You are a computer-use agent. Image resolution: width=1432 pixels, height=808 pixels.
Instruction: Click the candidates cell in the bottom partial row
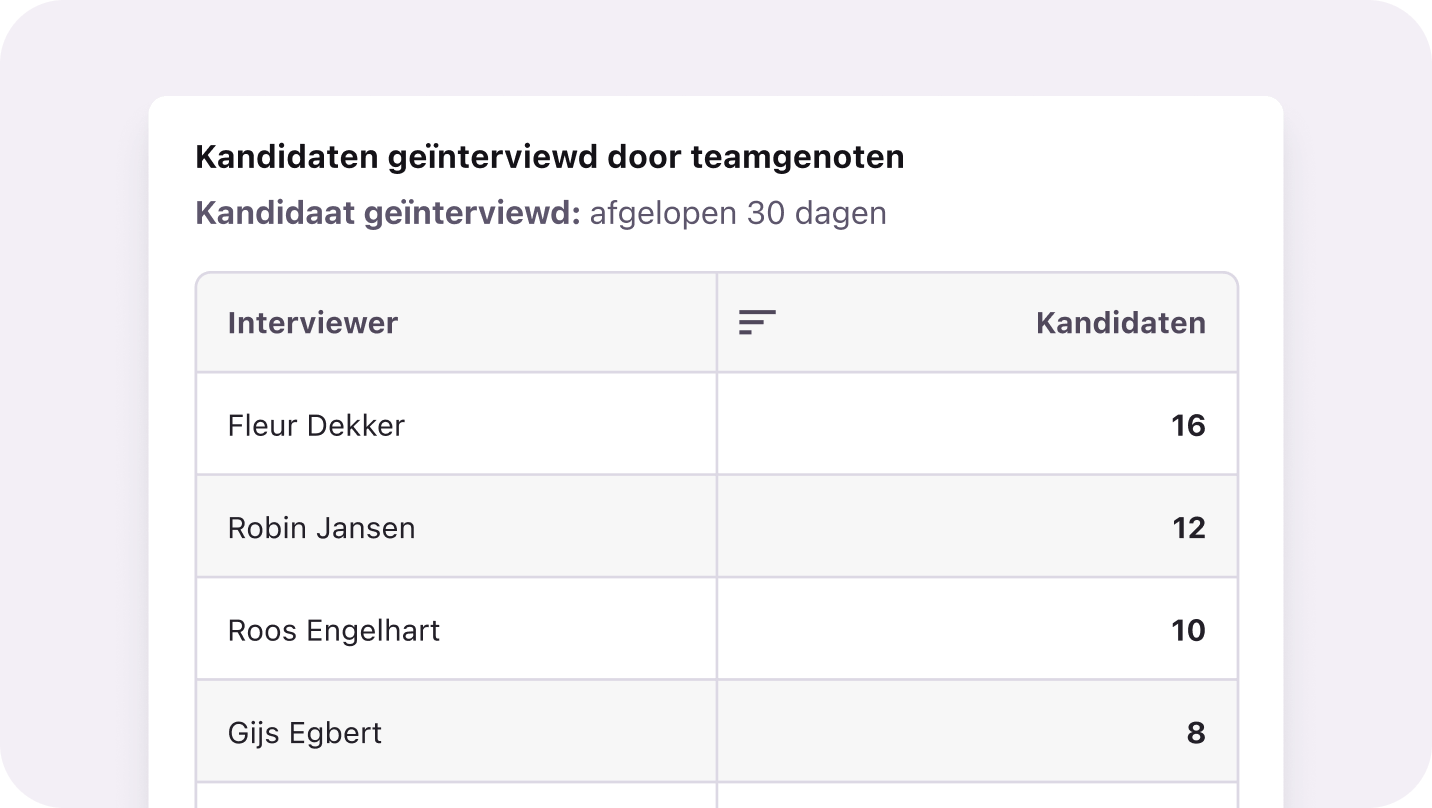pyautogui.click(x=976, y=796)
